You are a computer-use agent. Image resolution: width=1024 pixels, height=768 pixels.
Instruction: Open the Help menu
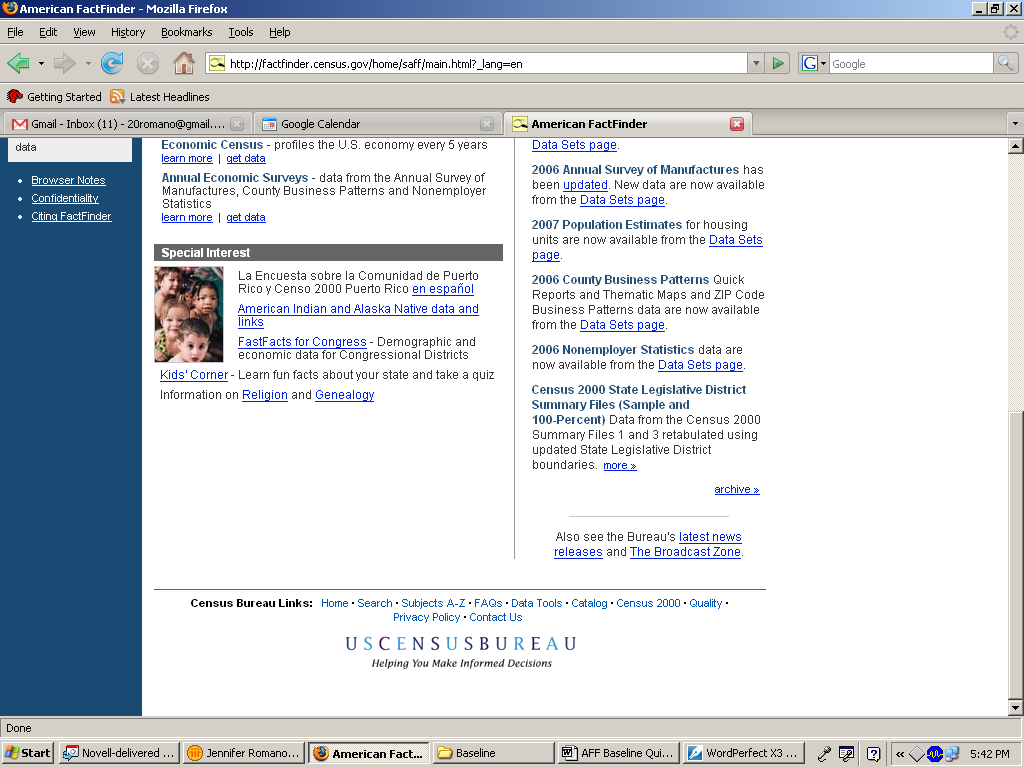point(280,32)
